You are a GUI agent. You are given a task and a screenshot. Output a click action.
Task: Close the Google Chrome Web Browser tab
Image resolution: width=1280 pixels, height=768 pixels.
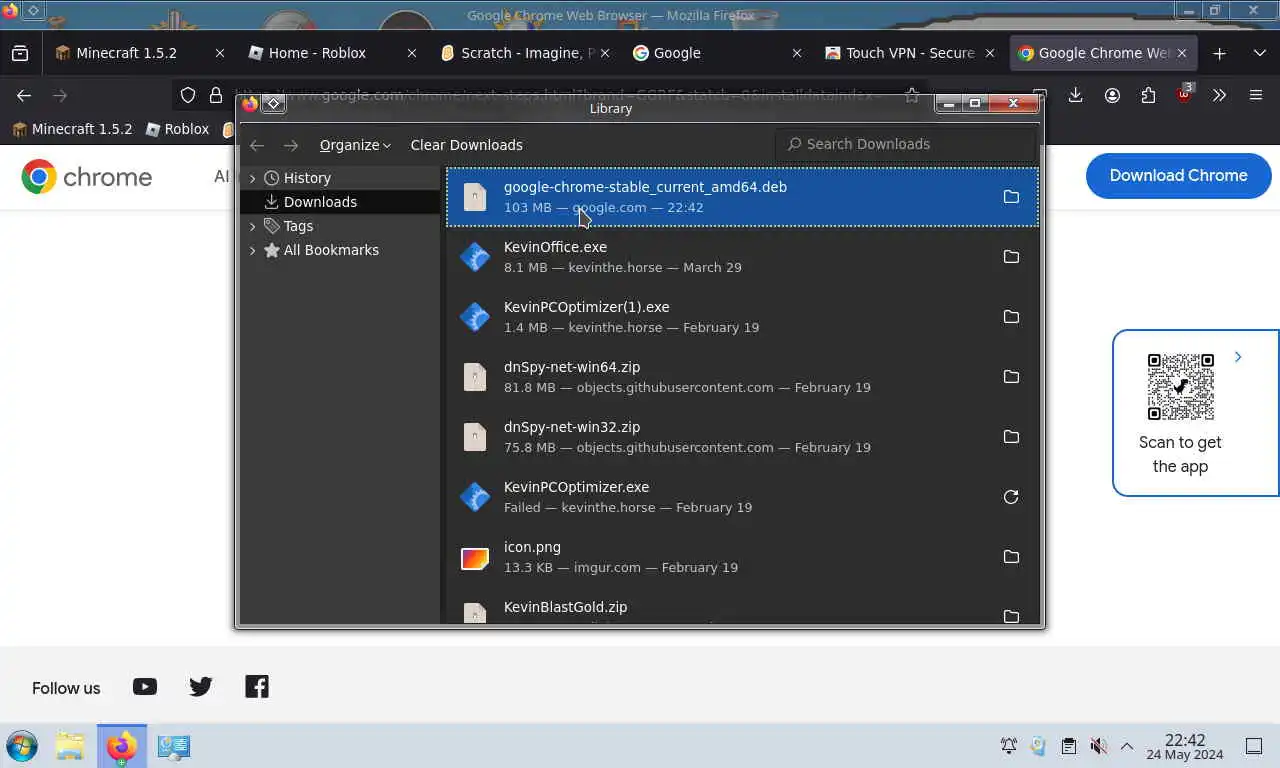(1182, 53)
